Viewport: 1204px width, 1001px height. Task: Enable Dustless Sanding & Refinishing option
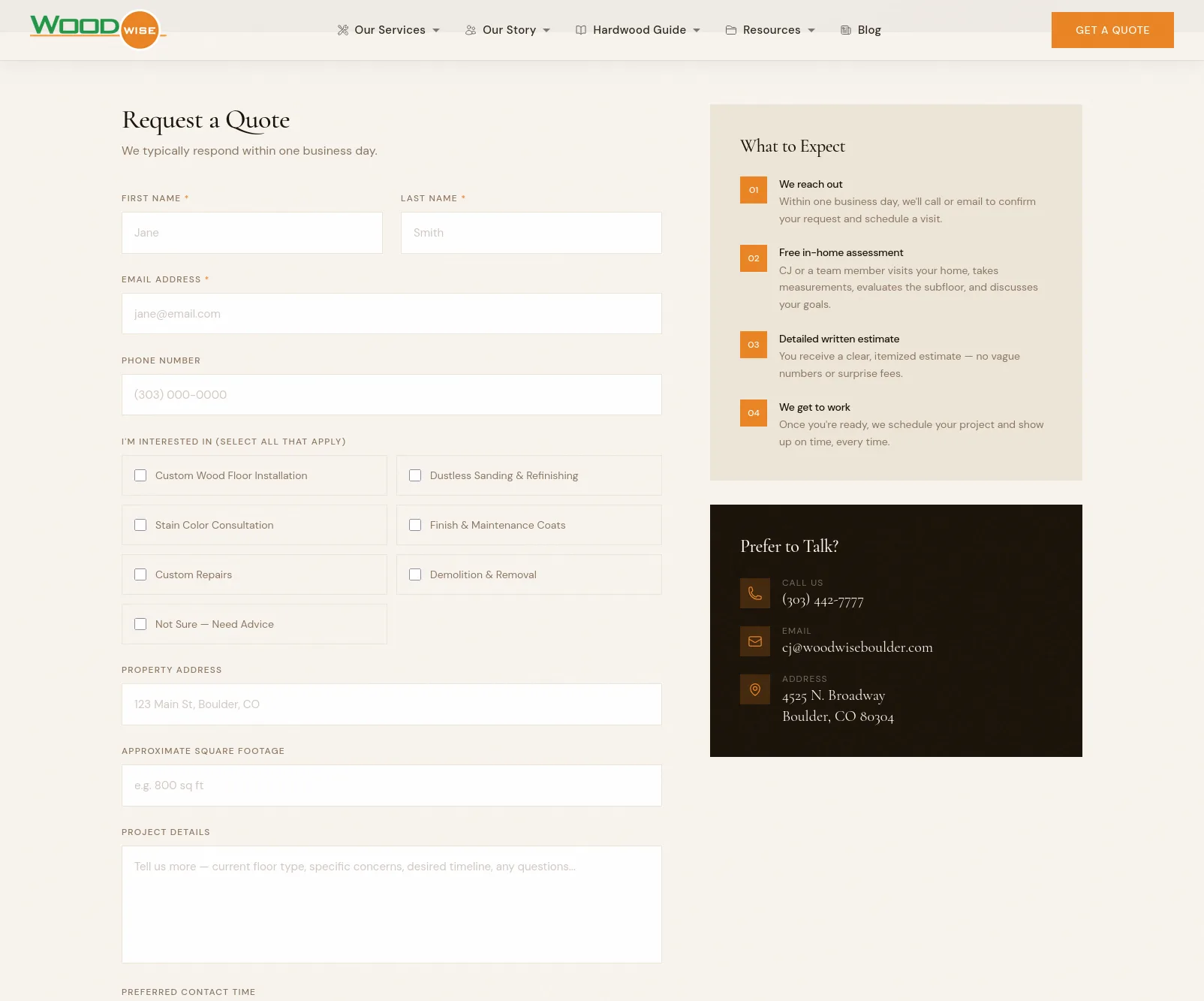(415, 475)
